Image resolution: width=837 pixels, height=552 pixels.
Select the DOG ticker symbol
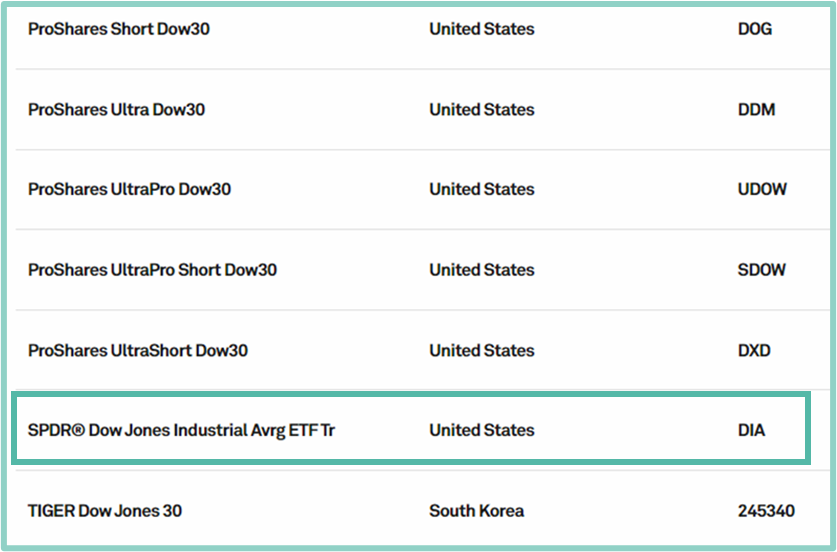coord(755,29)
